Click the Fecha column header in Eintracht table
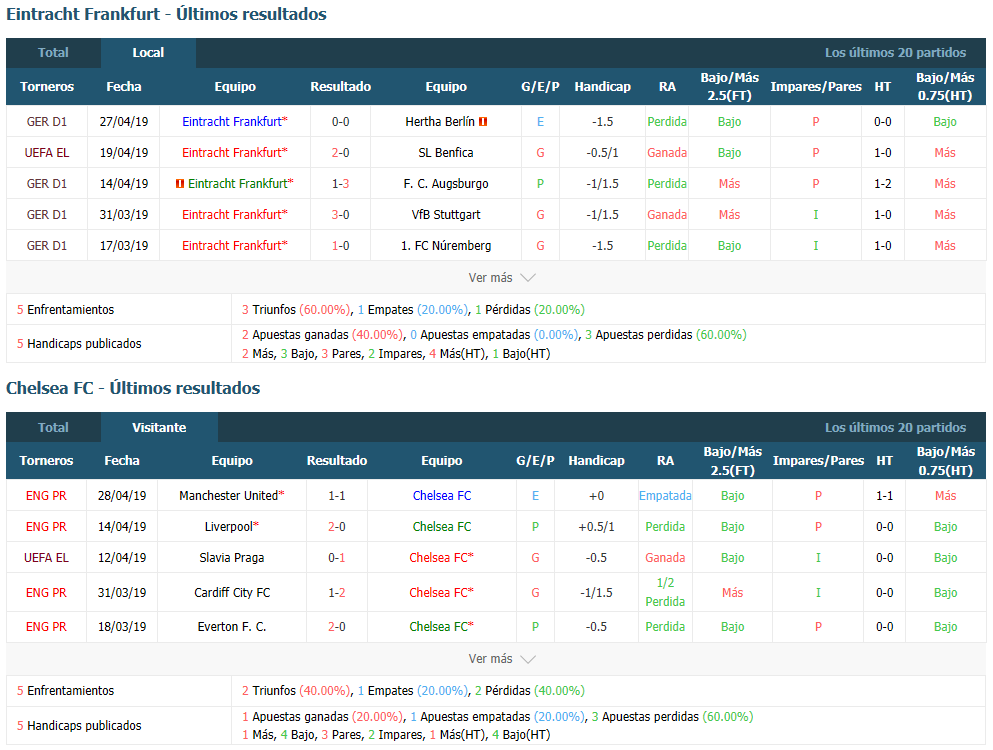 [x=123, y=87]
